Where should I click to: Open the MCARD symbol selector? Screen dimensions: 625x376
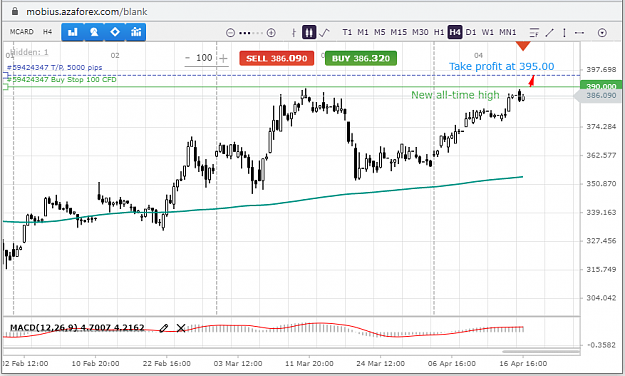(22, 32)
